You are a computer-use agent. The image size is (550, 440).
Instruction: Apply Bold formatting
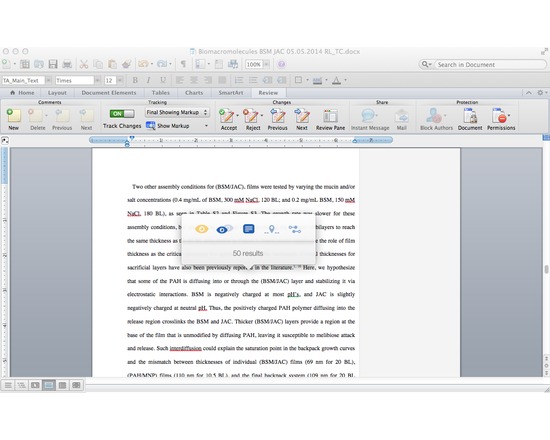coord(135,80)
